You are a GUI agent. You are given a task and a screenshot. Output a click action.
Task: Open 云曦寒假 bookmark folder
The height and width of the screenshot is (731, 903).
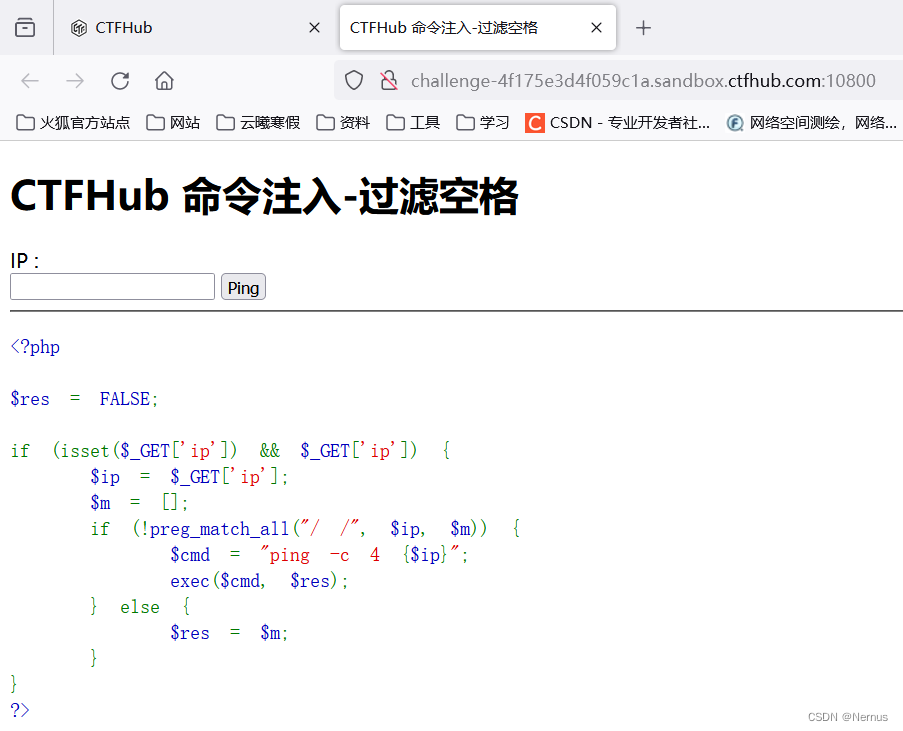258,123
